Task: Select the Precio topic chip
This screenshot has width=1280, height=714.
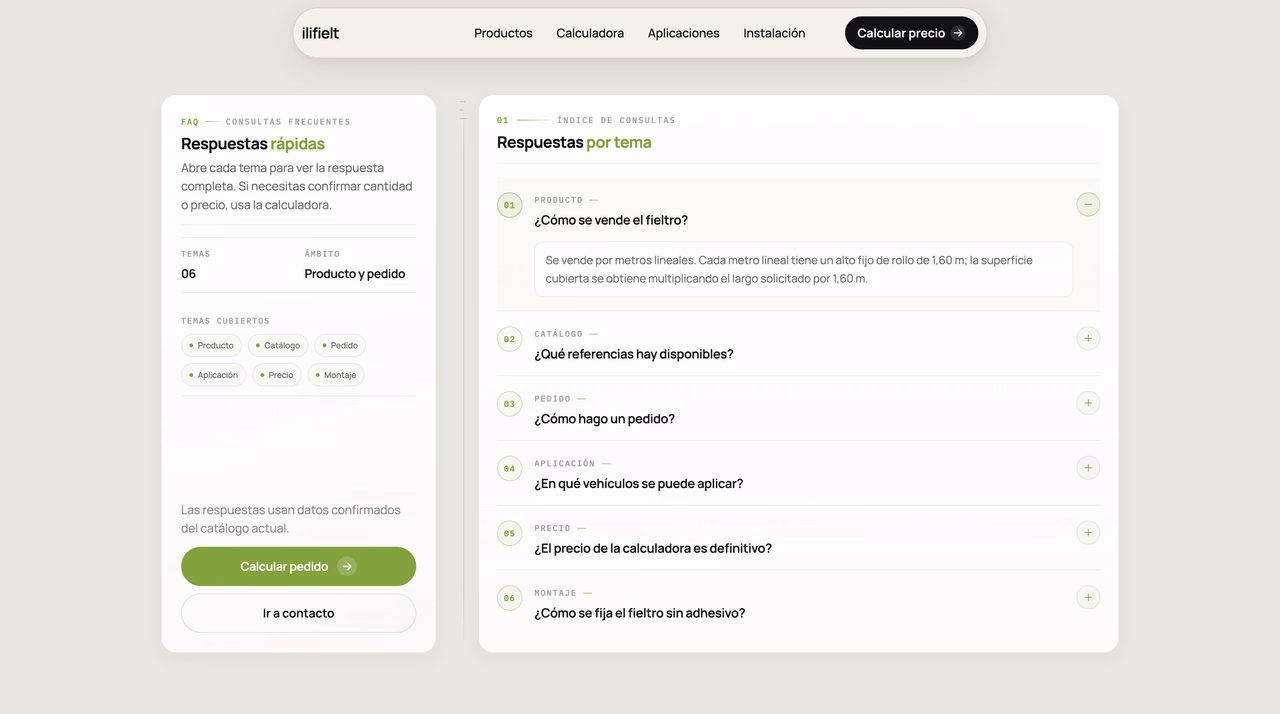Action: click(x=277, y=375)
